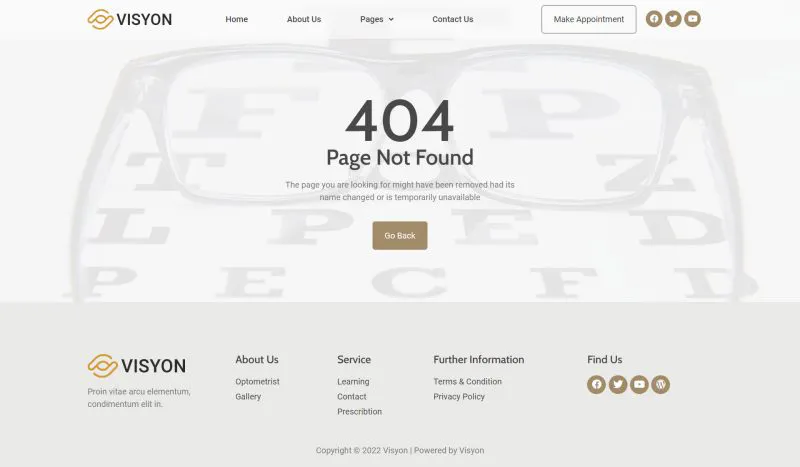Viewport: 800px width, 467px height.
Task: Visit Facebook under Find Us
Action: coord(596,384)
